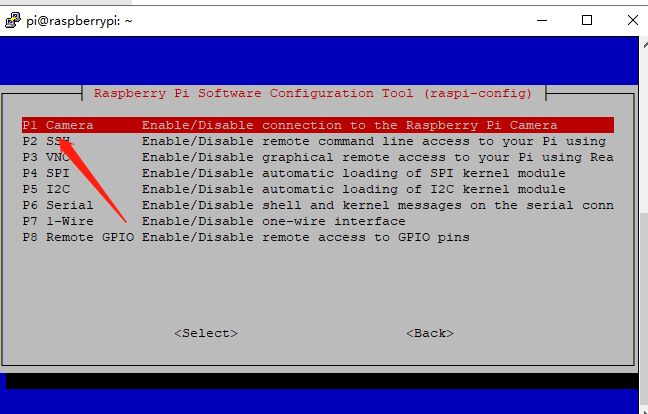
Task: Close the pi@raspberrypi window
Action: 633,20
